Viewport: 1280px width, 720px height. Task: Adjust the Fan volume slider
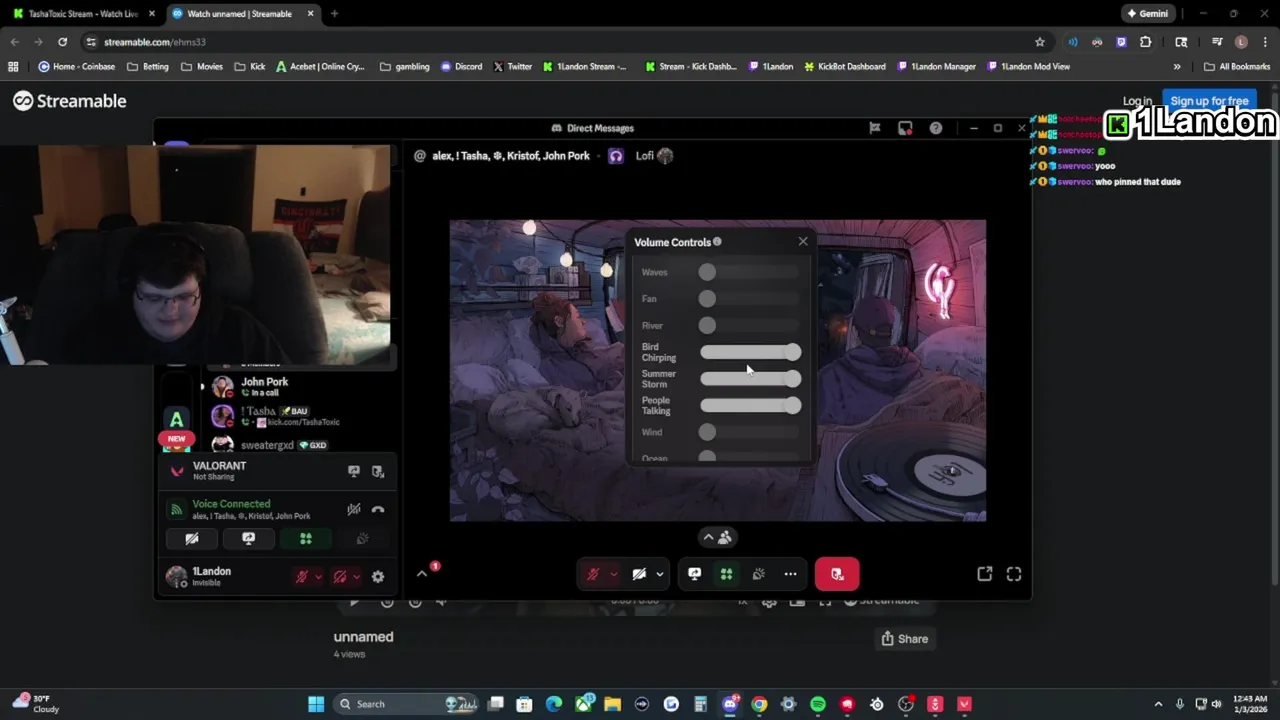[x=751, y=299]
